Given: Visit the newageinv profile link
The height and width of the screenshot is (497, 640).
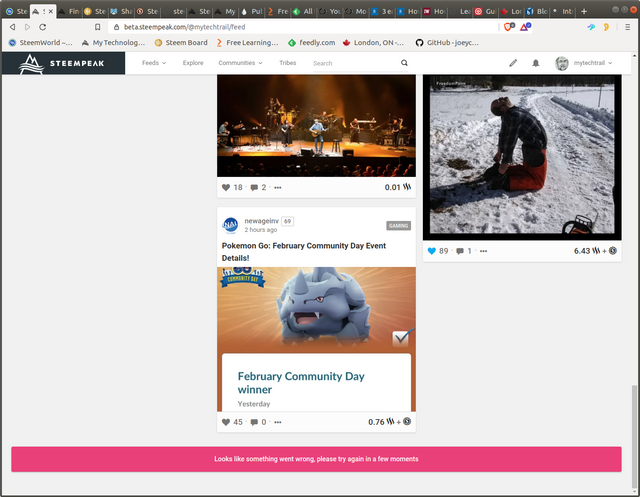Looking at the screenshot, I should tap(261, 221).
